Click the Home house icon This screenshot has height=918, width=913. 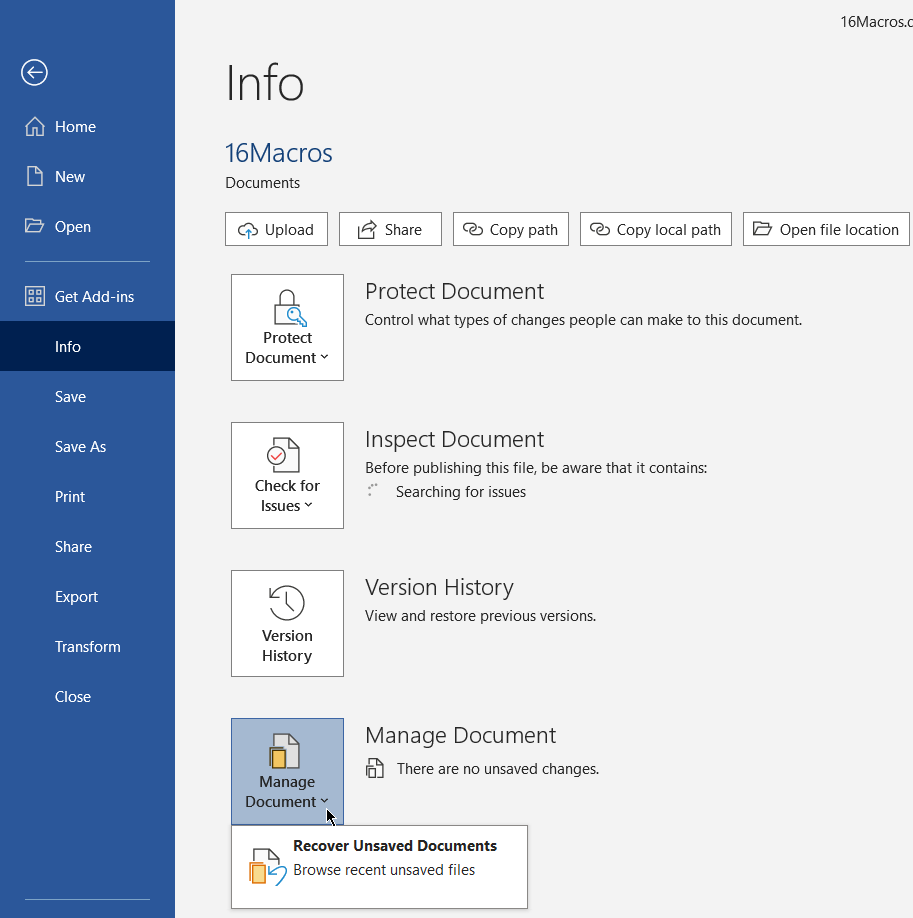pos(35,126)
